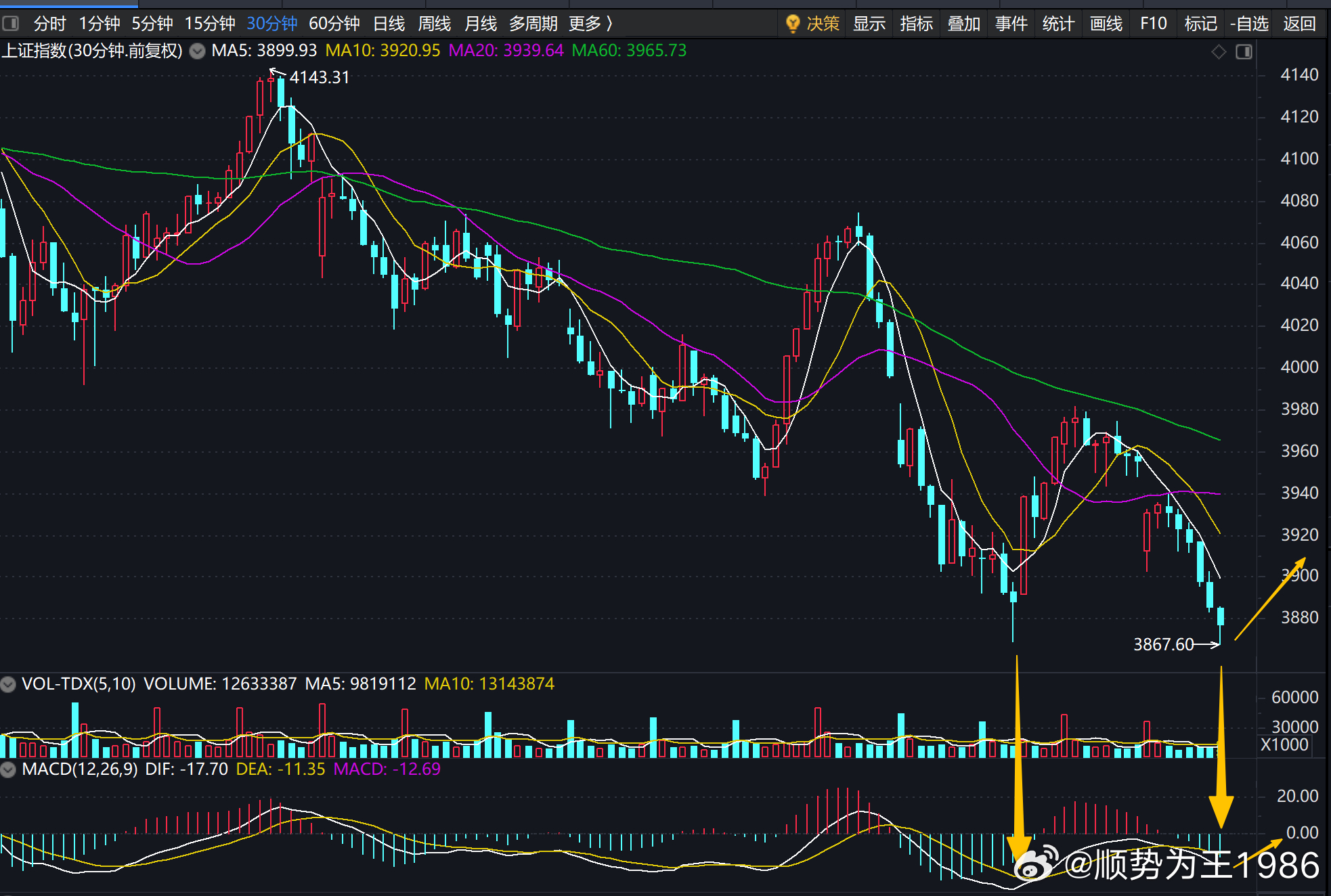Open the 决策 lightbulb decision tool
This screenshot has width=1331, height=896.
tap(812, 24)
